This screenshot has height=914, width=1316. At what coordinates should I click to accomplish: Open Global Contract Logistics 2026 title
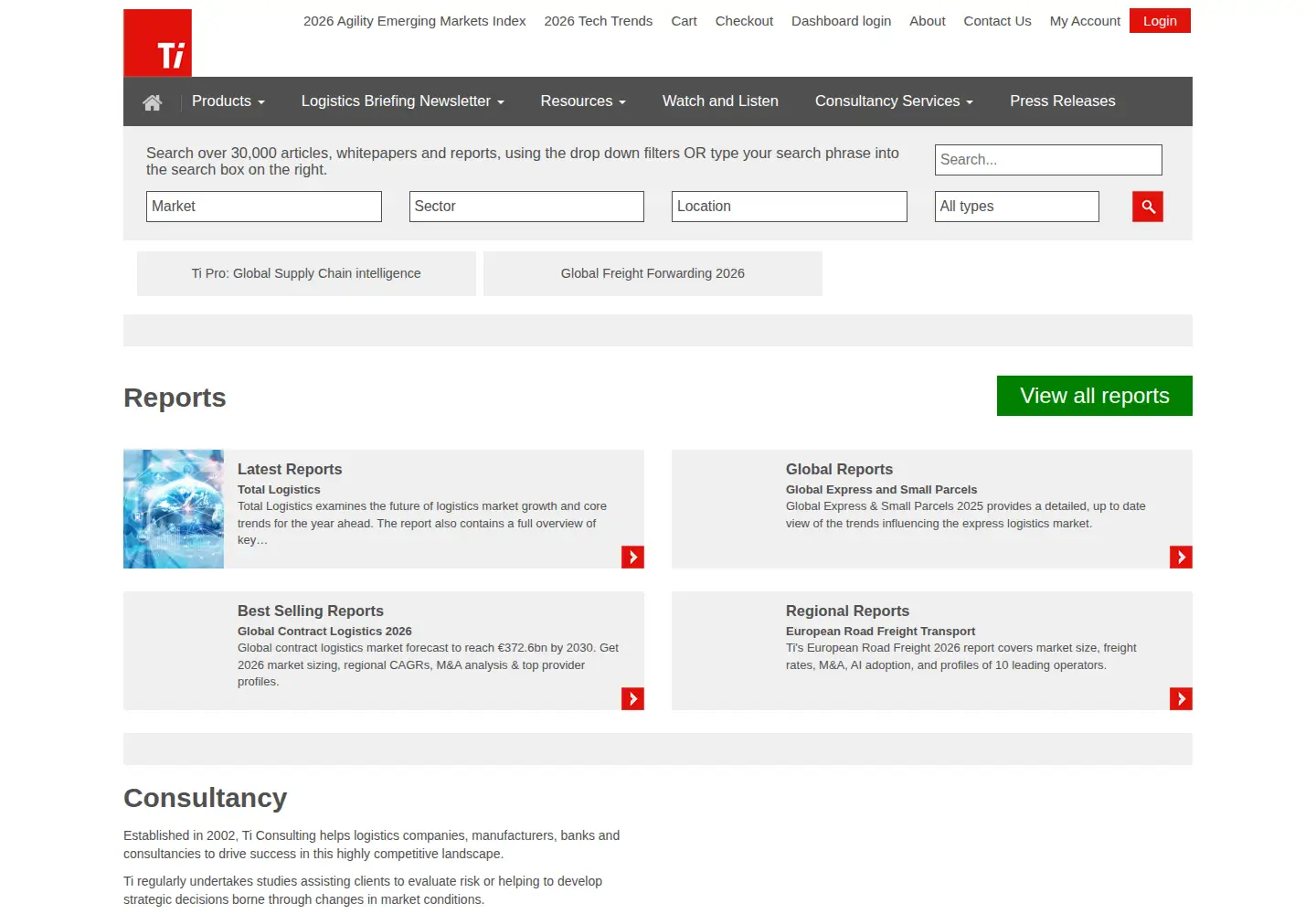pyautogui.click(x=324, y=632)
